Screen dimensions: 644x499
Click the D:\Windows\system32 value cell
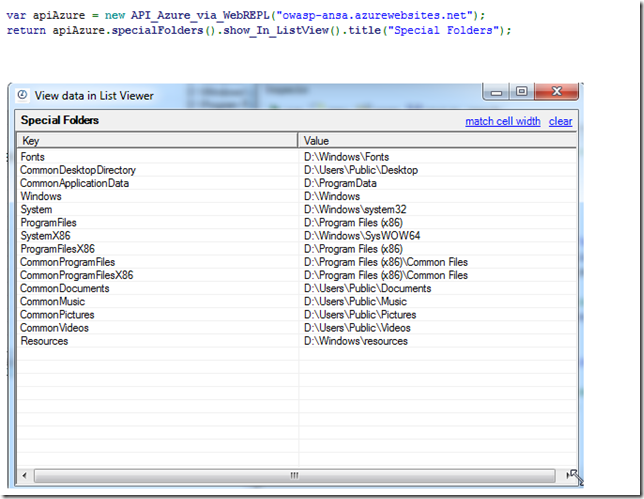click(x=353, y=210)
